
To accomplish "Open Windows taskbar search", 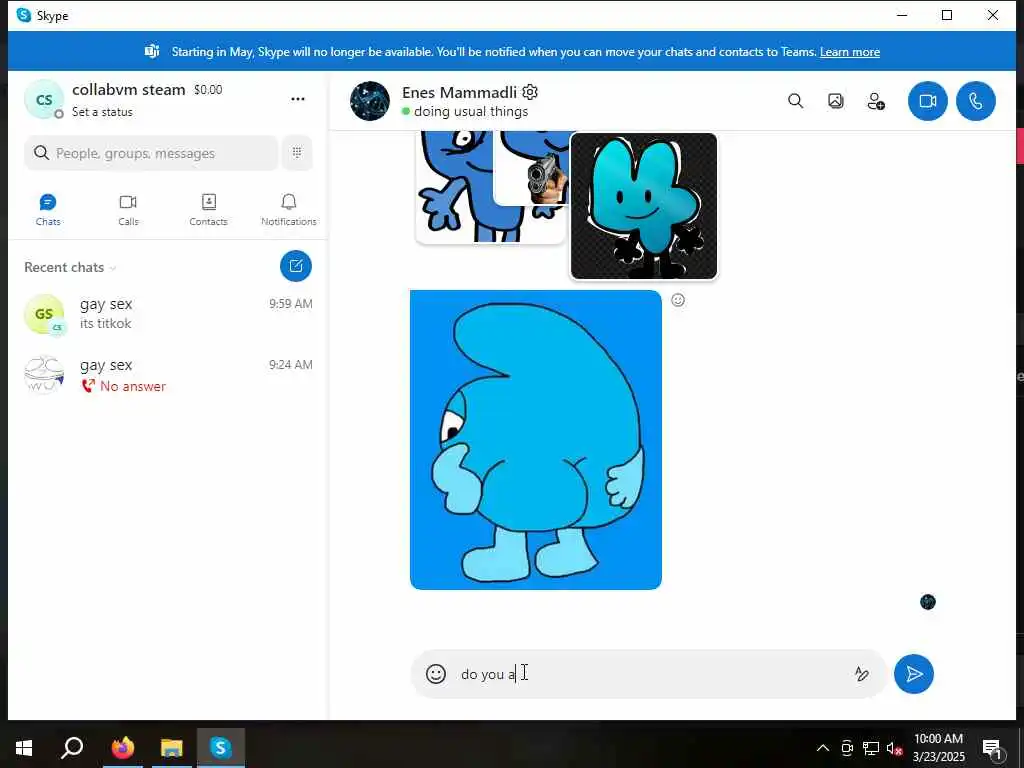I will click(72, 748).
